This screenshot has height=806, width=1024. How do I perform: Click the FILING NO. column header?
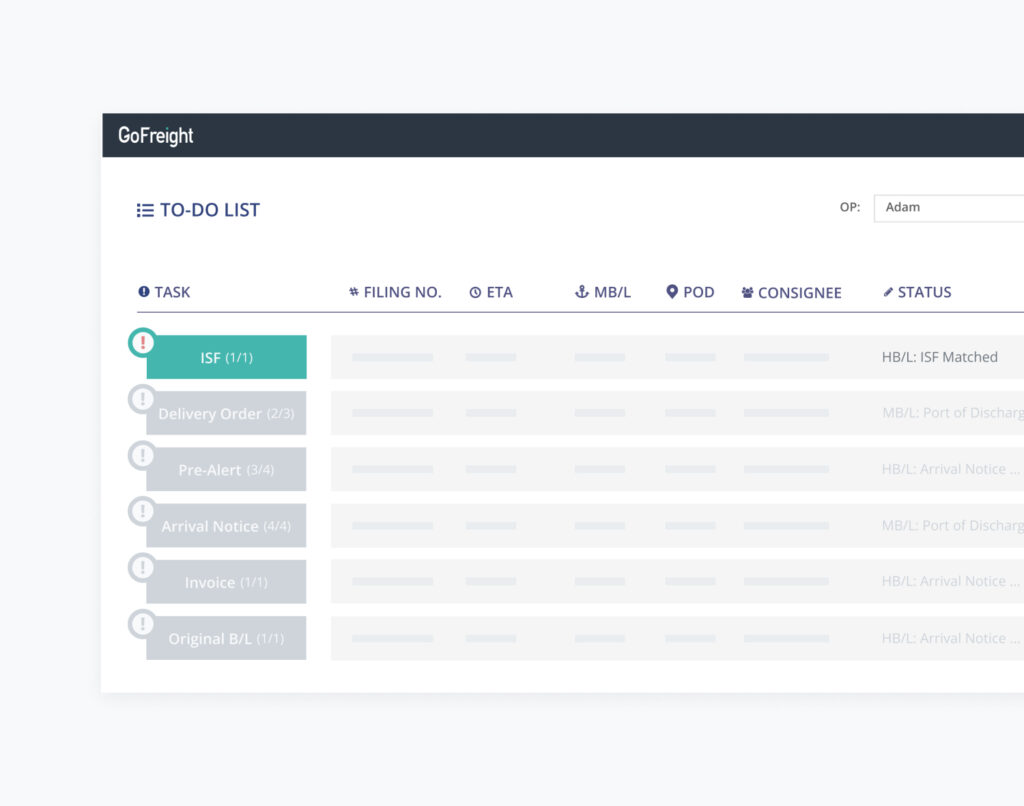[x=395, y=292]
